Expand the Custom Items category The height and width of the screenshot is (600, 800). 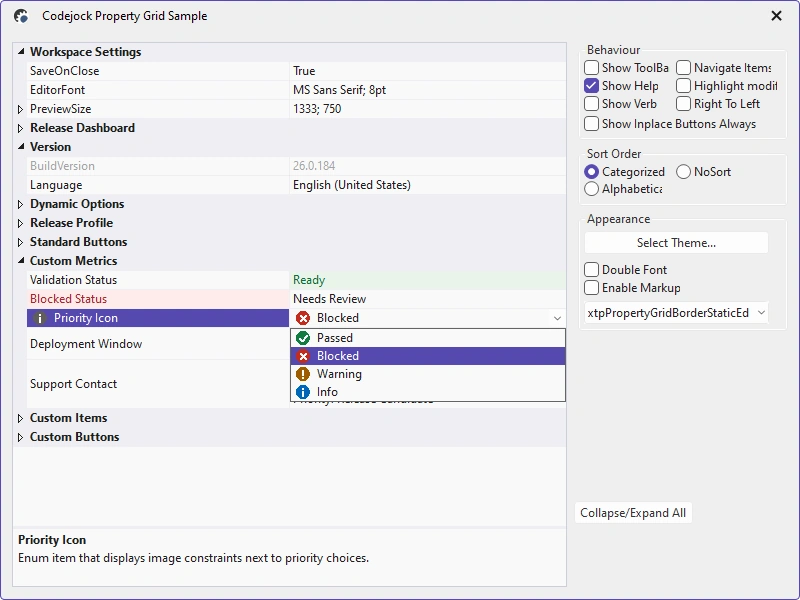point(20,418)
